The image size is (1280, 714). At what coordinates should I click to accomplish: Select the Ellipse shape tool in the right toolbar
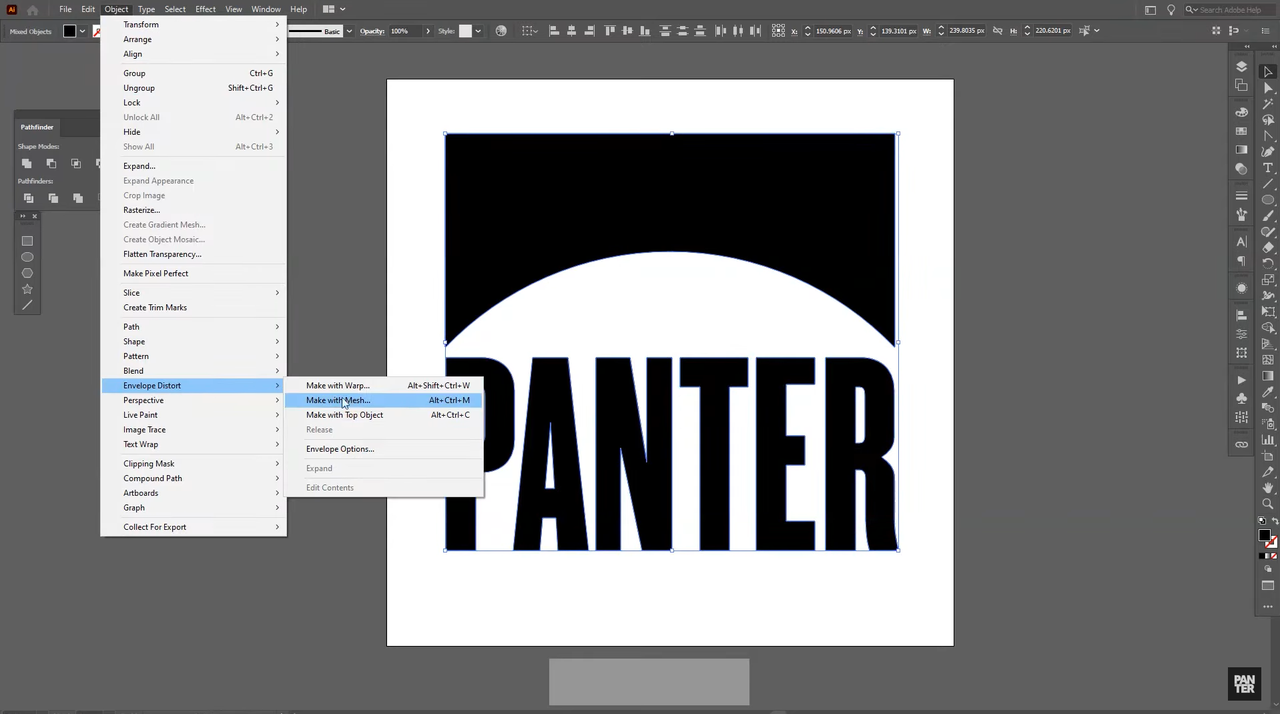(x=1268, y=200)
